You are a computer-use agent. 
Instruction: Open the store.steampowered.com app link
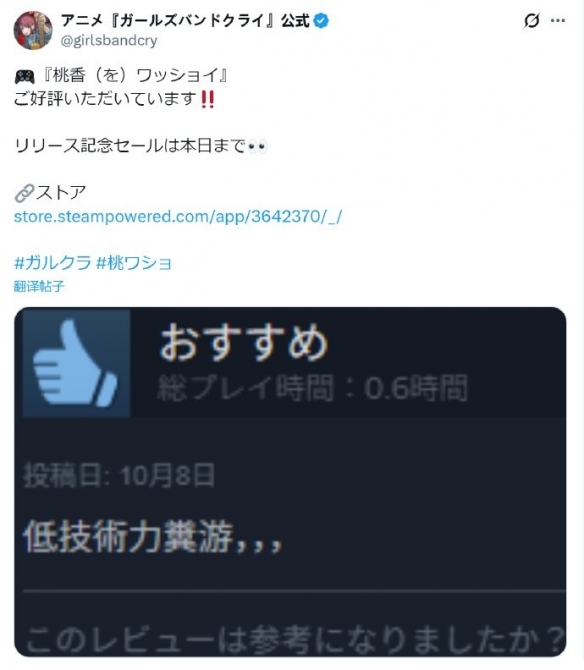click(x=178, y=217)
